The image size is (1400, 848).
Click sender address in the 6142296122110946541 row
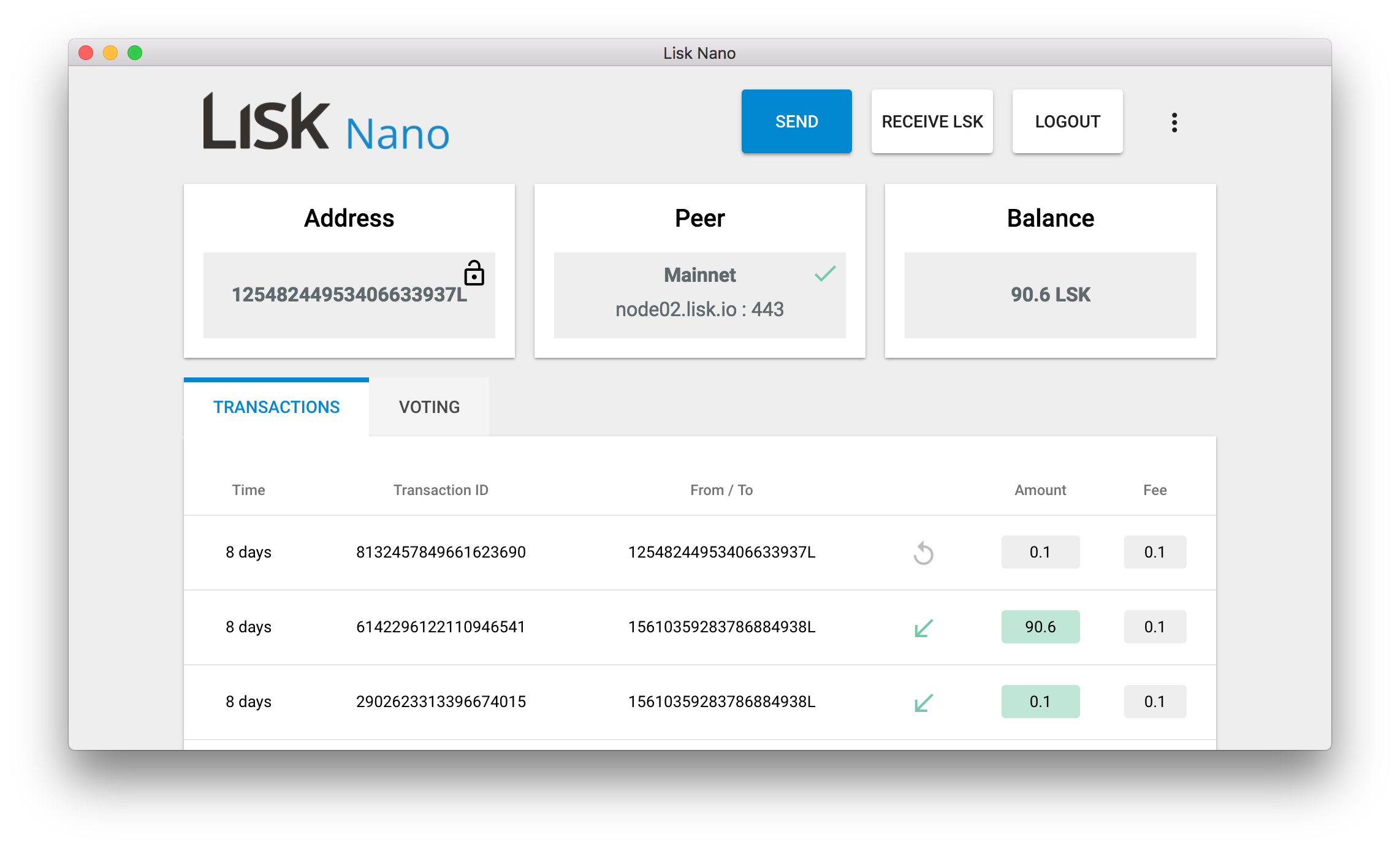tap(721, 627)
